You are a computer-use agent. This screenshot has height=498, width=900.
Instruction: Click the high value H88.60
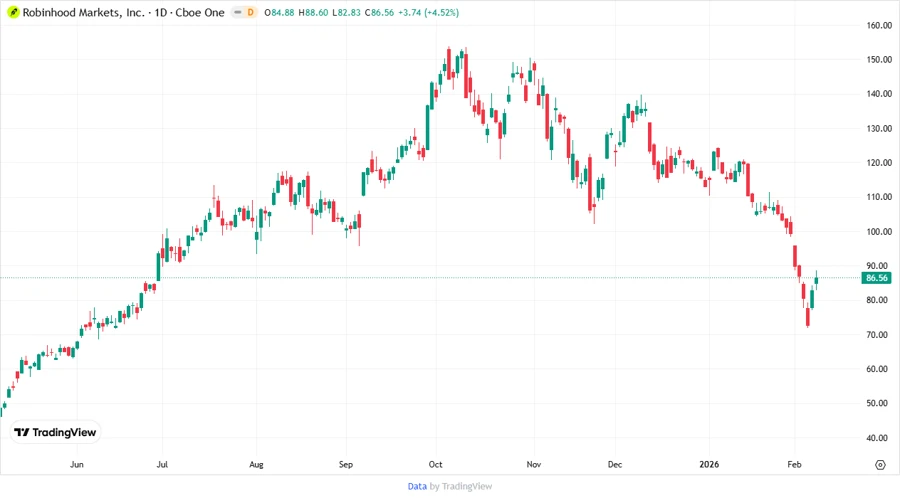pos(313,12)
